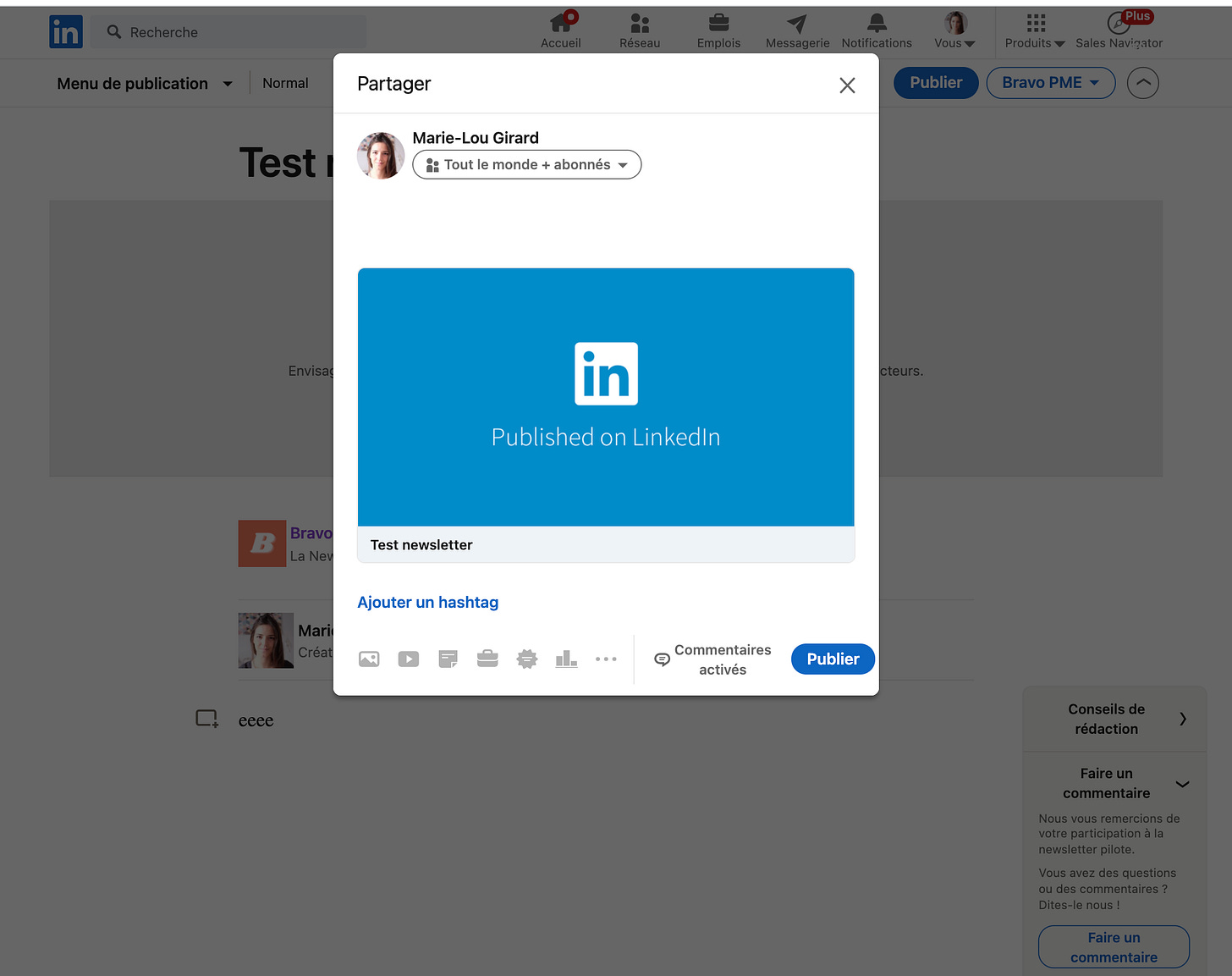The height and width of the screenshot is (976, 1232).
Task: Click Publier in the editor top bar
Action: pos(936,83)
